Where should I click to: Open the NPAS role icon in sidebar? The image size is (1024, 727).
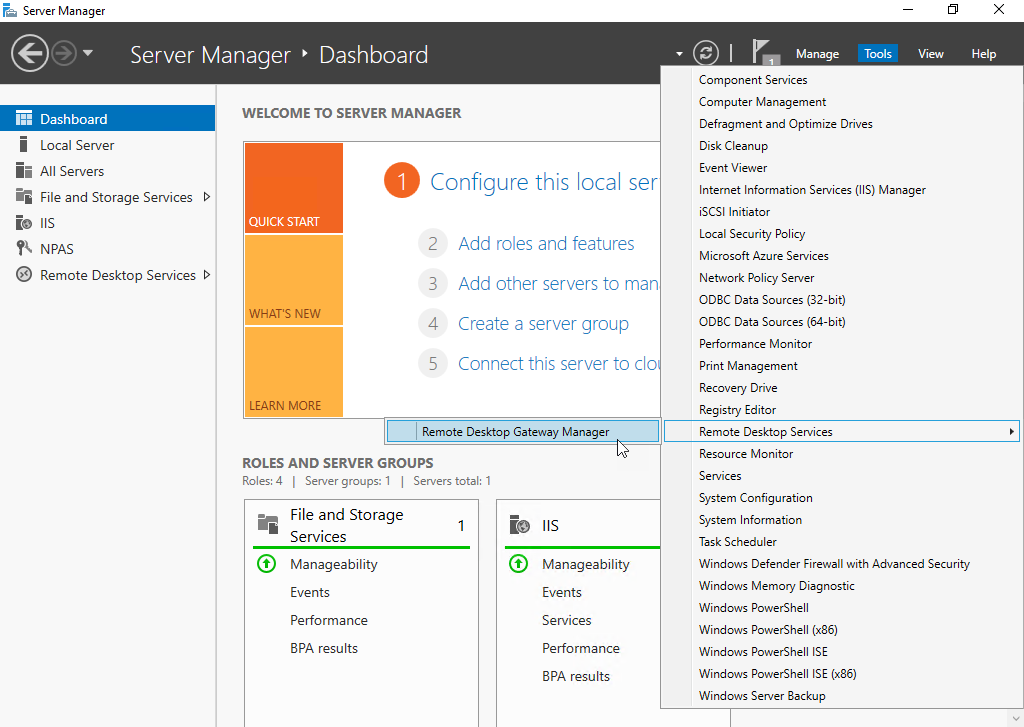click(x=24, y=248)
